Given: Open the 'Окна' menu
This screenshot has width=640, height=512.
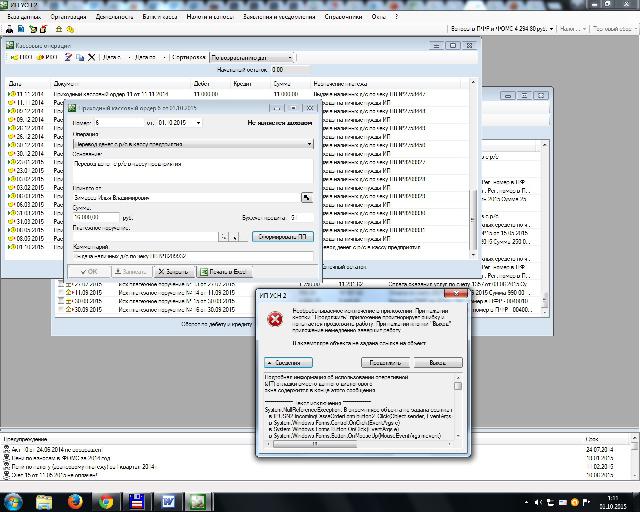Looking at the screenshot, I should (x=378, y=17).
